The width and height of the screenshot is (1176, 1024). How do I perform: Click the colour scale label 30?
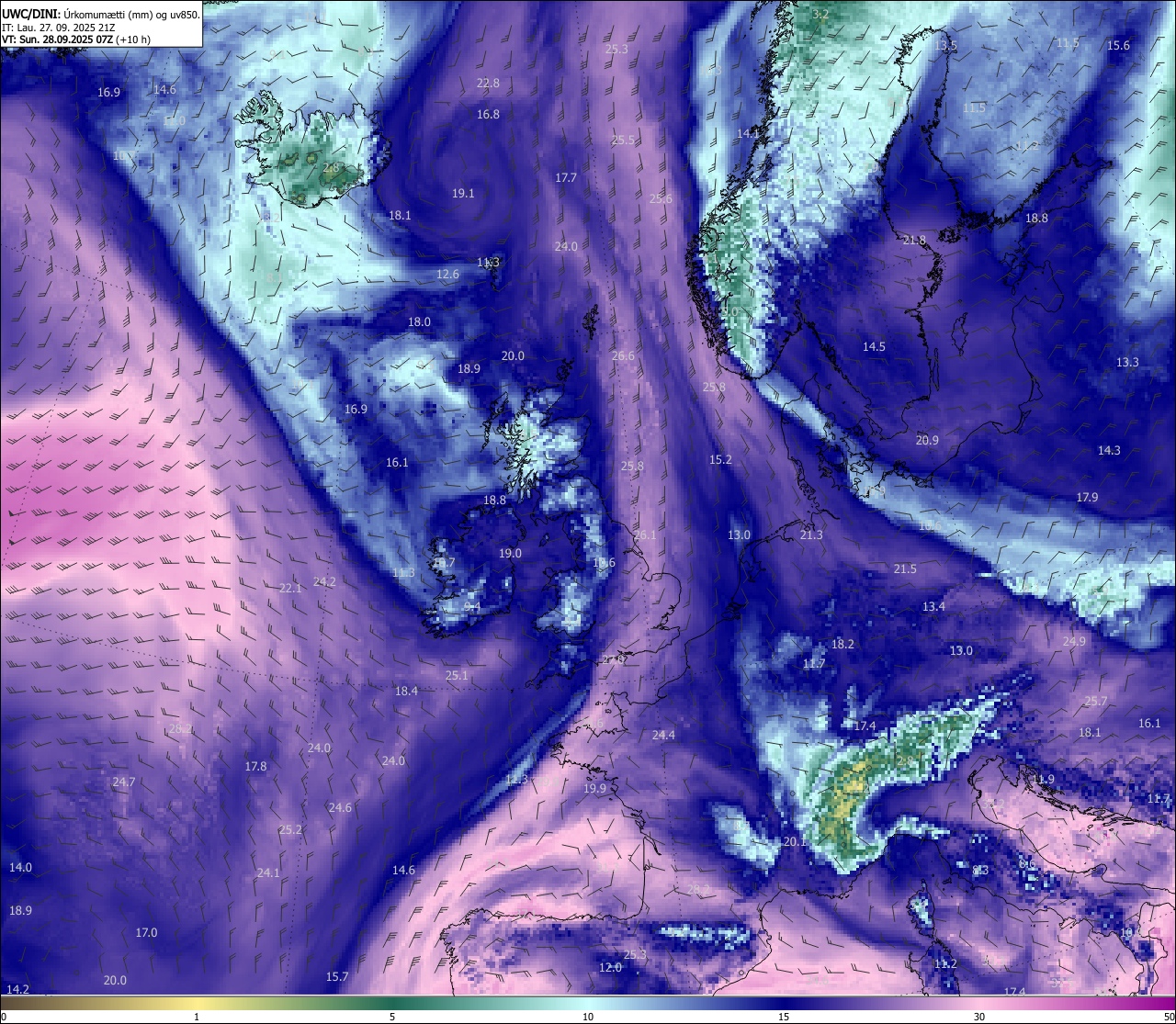979,1017
